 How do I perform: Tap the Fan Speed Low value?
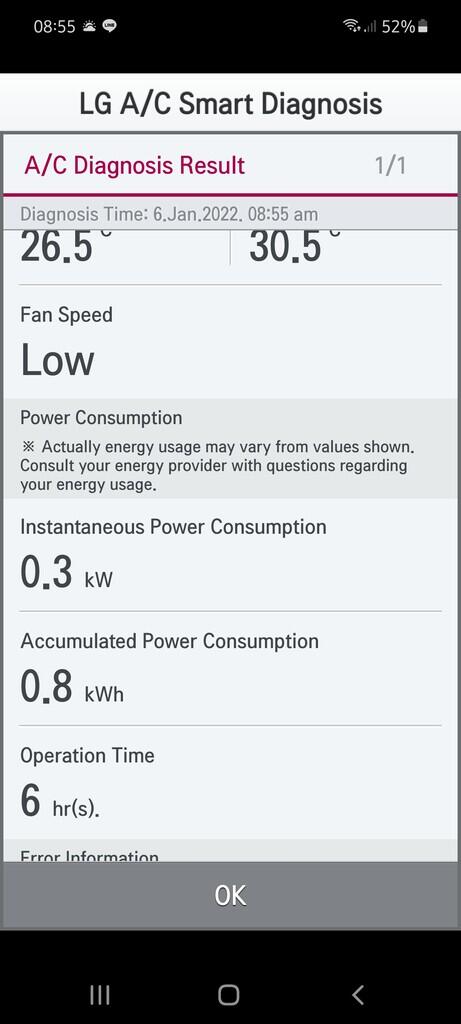[57, 360]
